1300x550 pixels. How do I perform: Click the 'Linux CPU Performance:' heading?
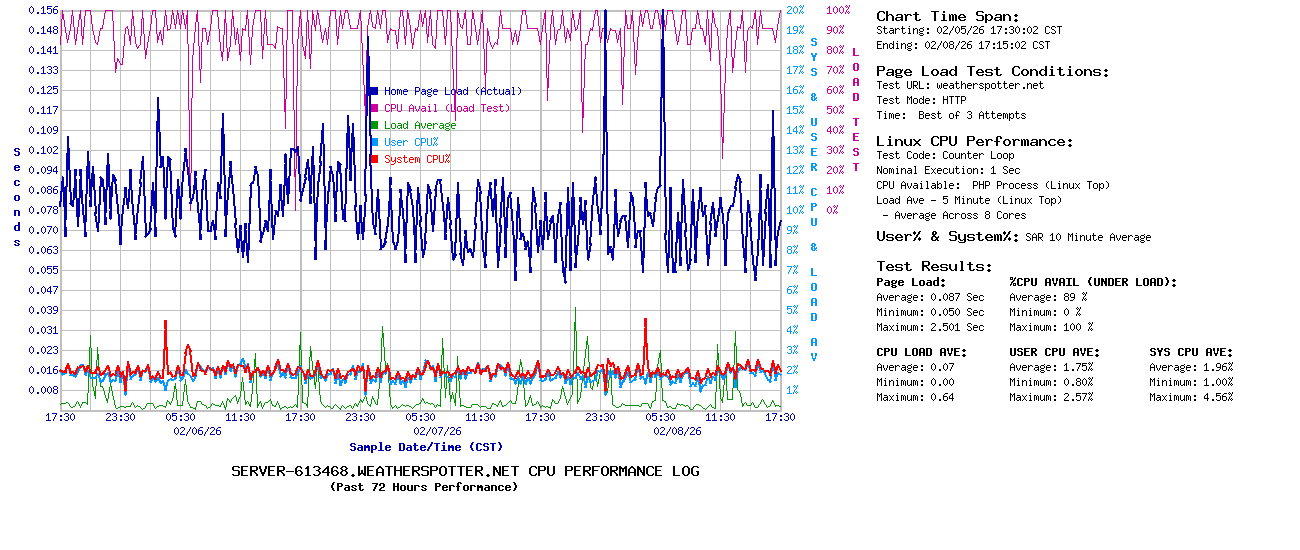(974, 141)
